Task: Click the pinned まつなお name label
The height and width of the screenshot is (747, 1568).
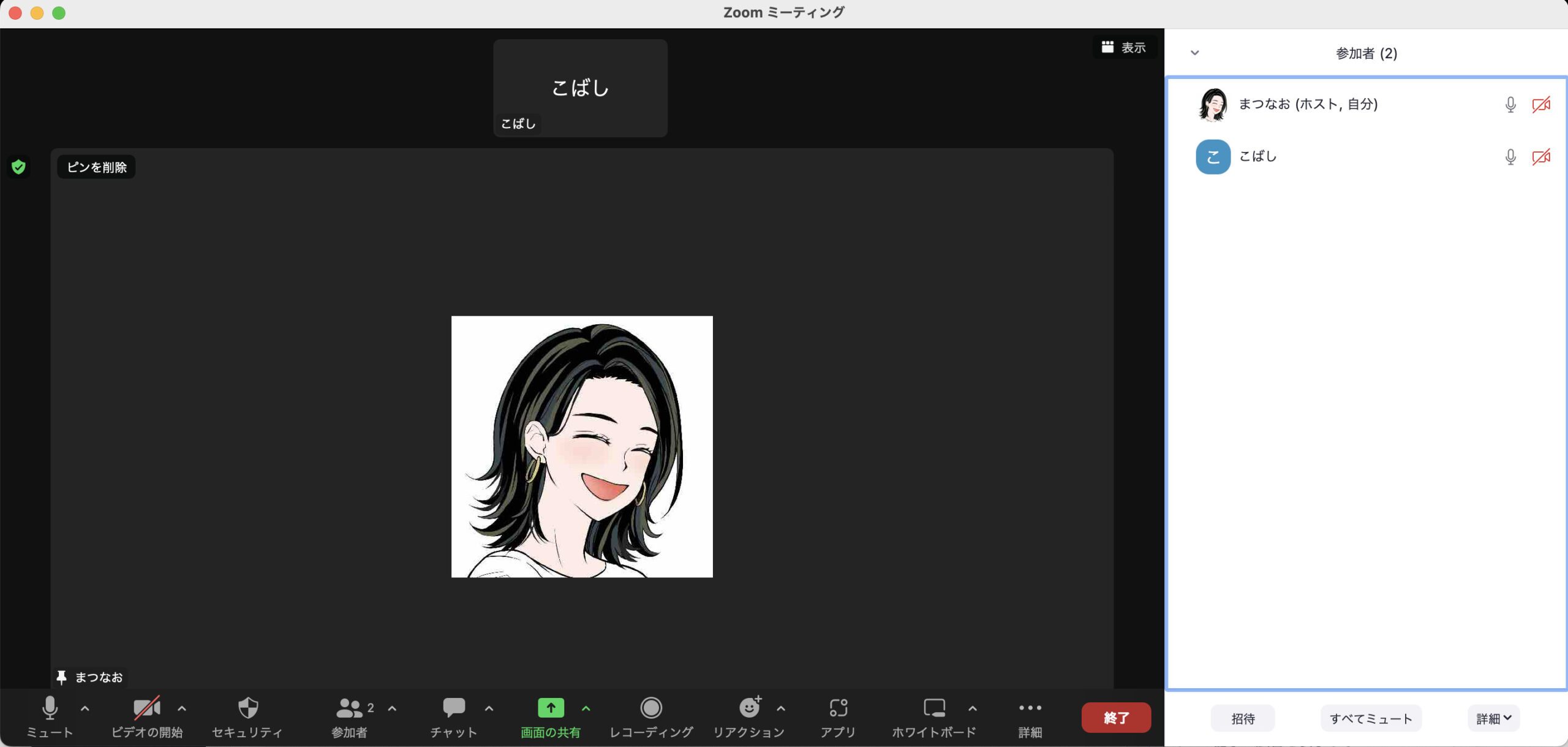Action: point(91,677)
